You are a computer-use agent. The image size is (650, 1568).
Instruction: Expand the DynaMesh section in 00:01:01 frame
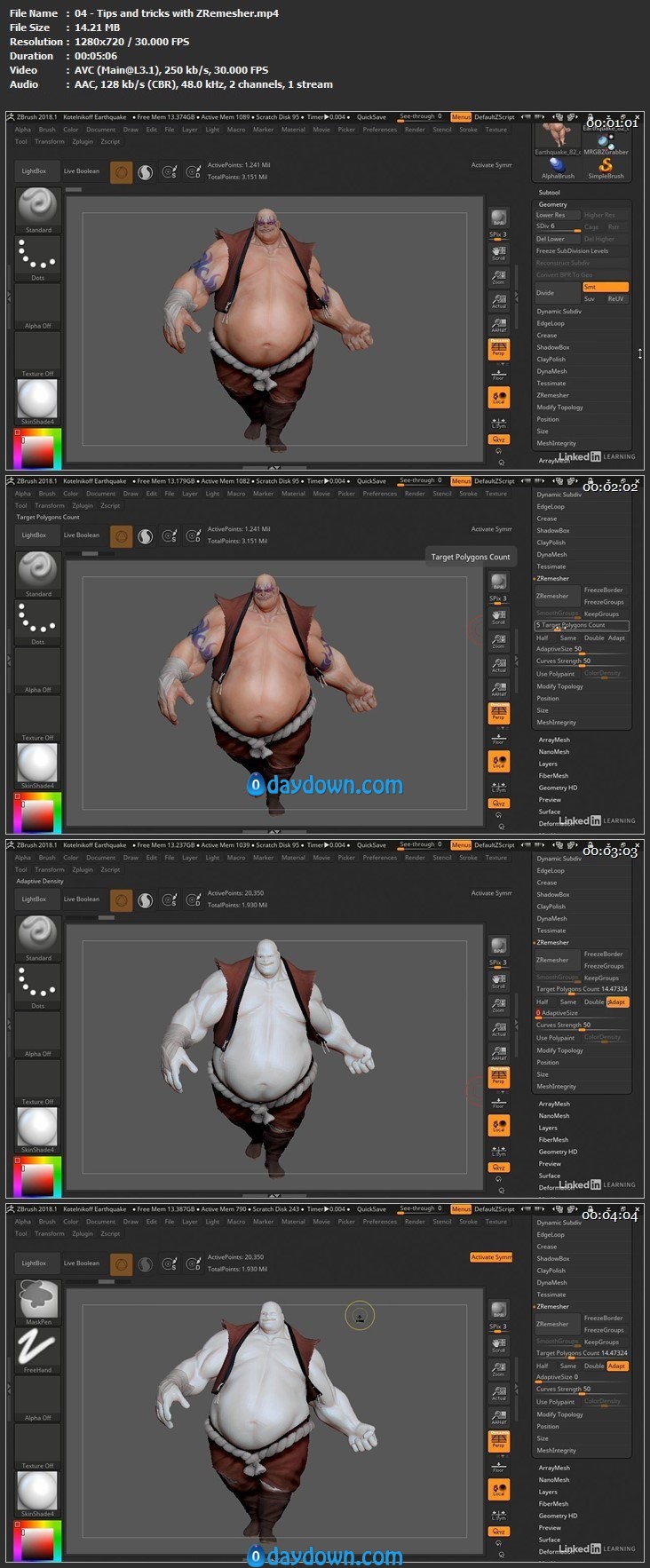point(551,371)
